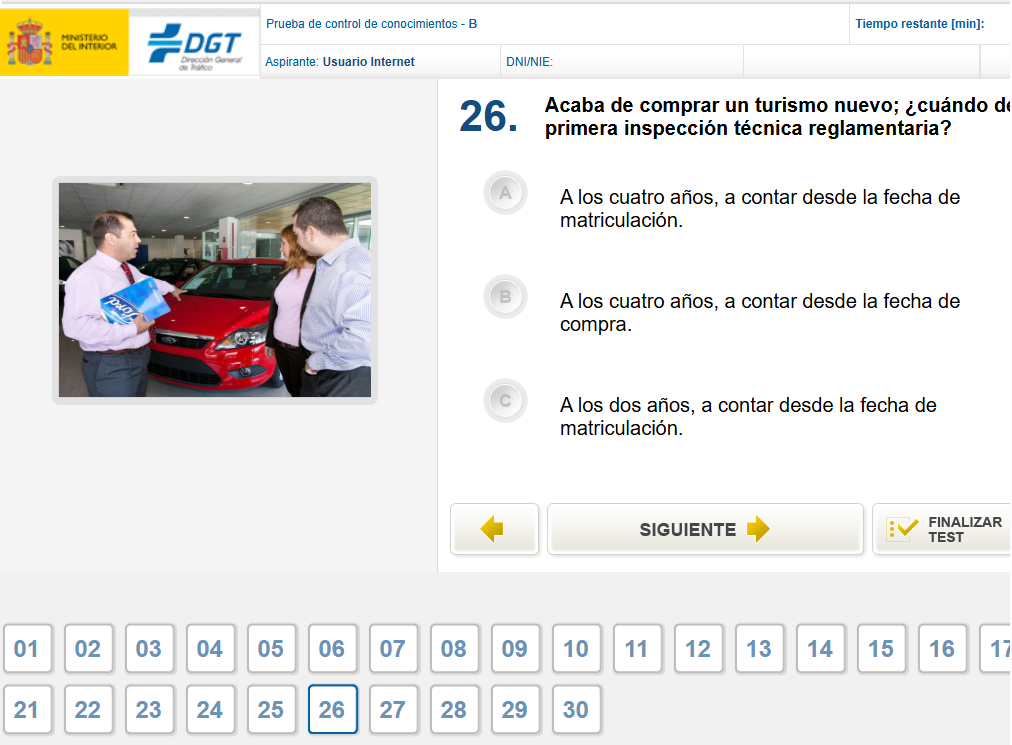Open the car dealership question image
Viewport: 1012px width, 745px height.
click(x=215, y=290)
